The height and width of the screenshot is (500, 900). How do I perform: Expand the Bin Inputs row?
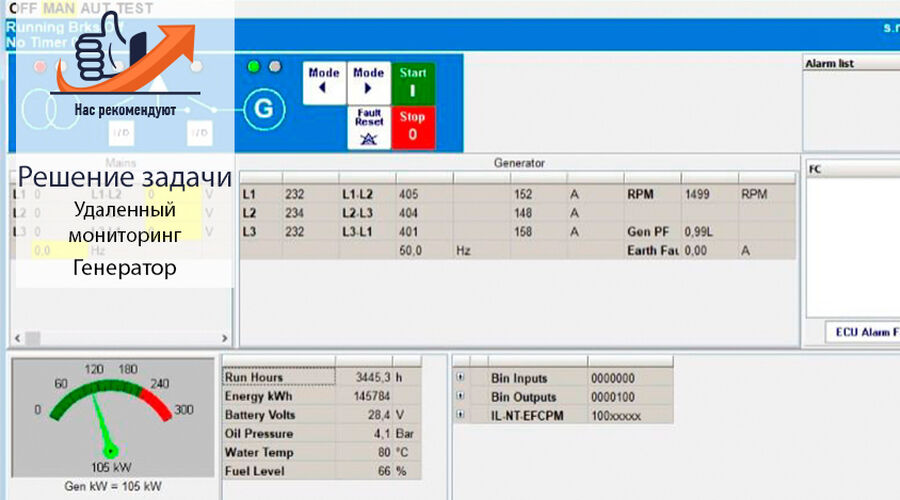[460, 377]
